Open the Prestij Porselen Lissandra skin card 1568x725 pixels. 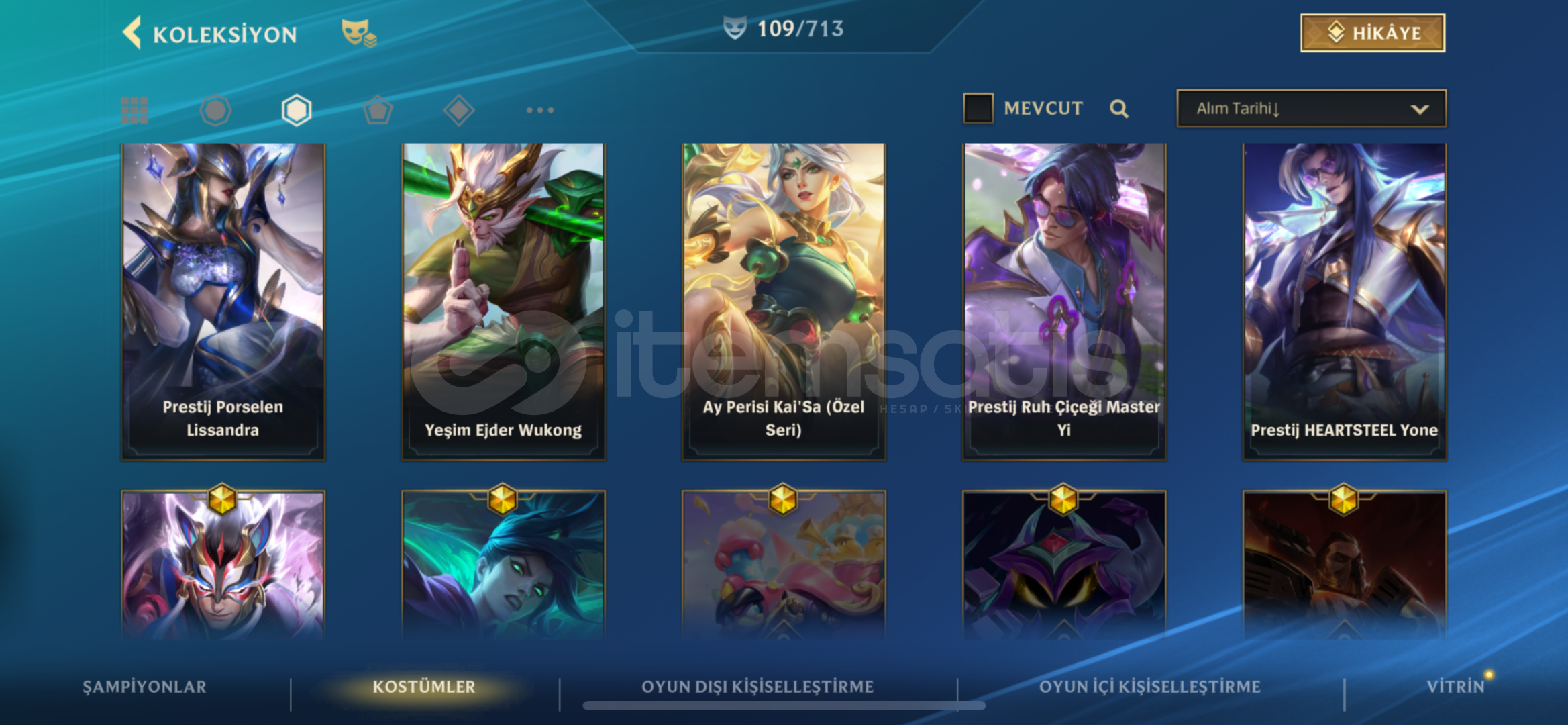(223, 301)
